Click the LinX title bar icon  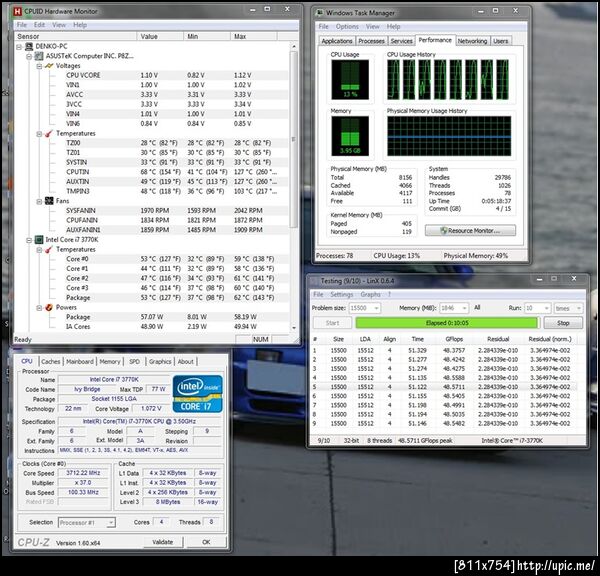point(315,281)
